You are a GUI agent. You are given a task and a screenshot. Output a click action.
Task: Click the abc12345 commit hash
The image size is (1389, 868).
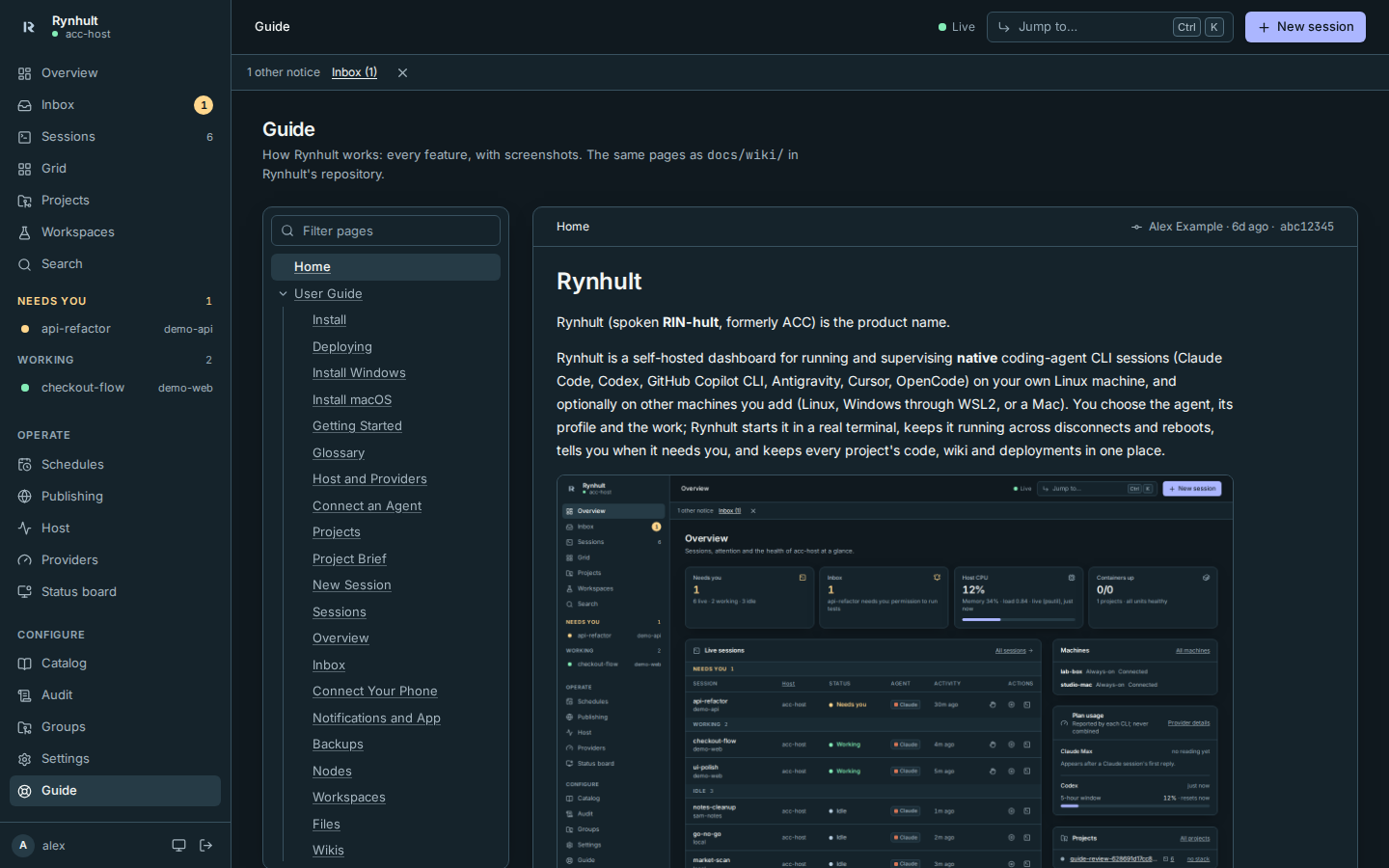[1307, 227]
